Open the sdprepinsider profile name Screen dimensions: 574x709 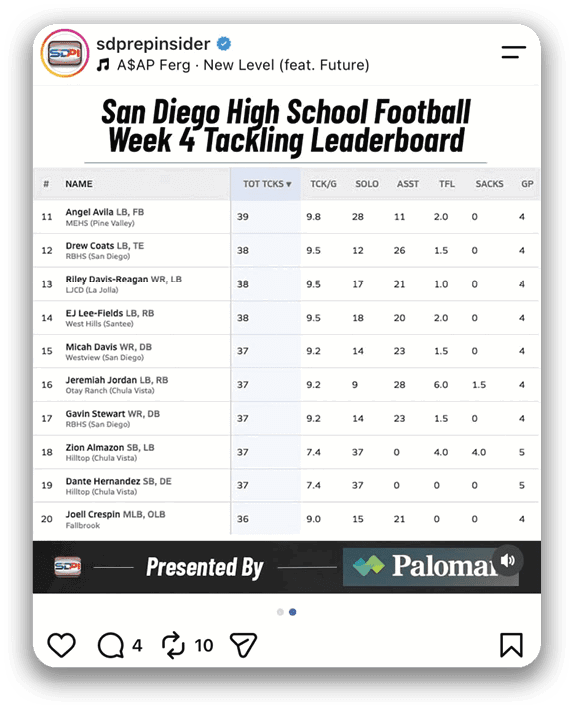pos(153,44)
